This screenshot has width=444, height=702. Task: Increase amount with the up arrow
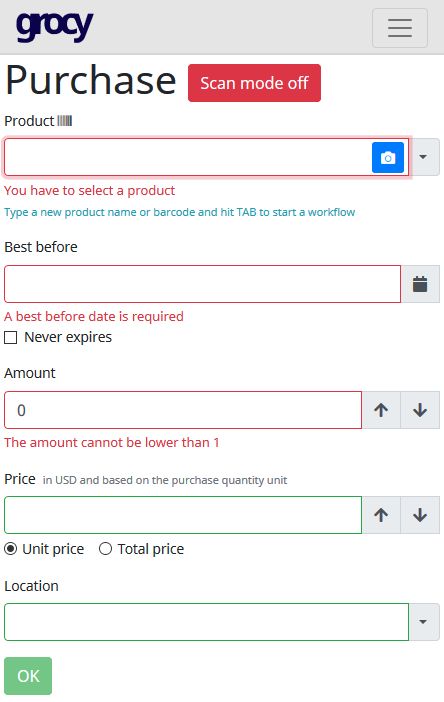(x=381, y=410)
